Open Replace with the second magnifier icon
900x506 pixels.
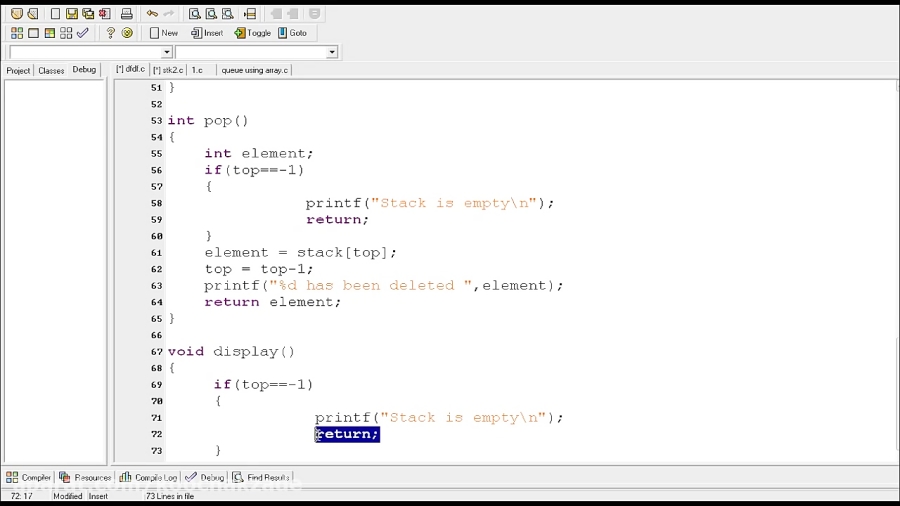tap(211, 13)
